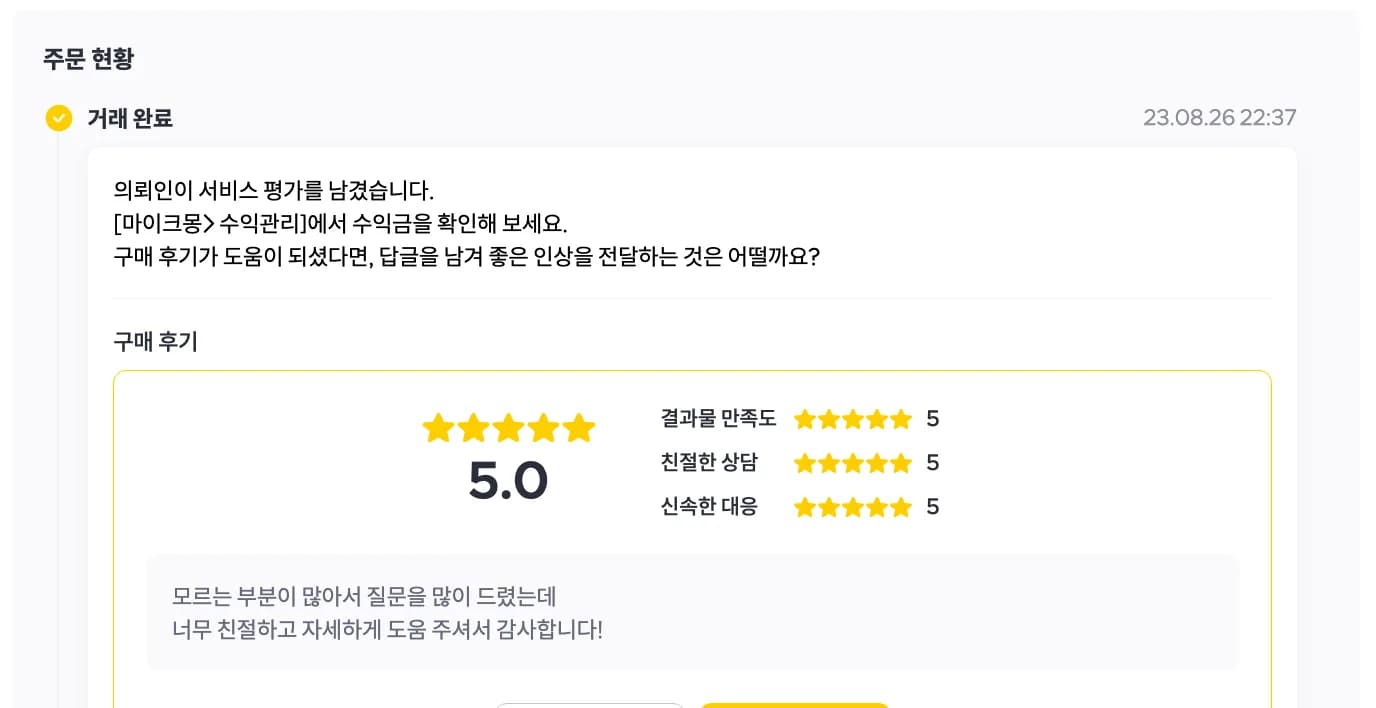Click the 23.08.26 22:37 timestamp
1376x708 pixels.
pyautogui.click(x=1220, y=118)
